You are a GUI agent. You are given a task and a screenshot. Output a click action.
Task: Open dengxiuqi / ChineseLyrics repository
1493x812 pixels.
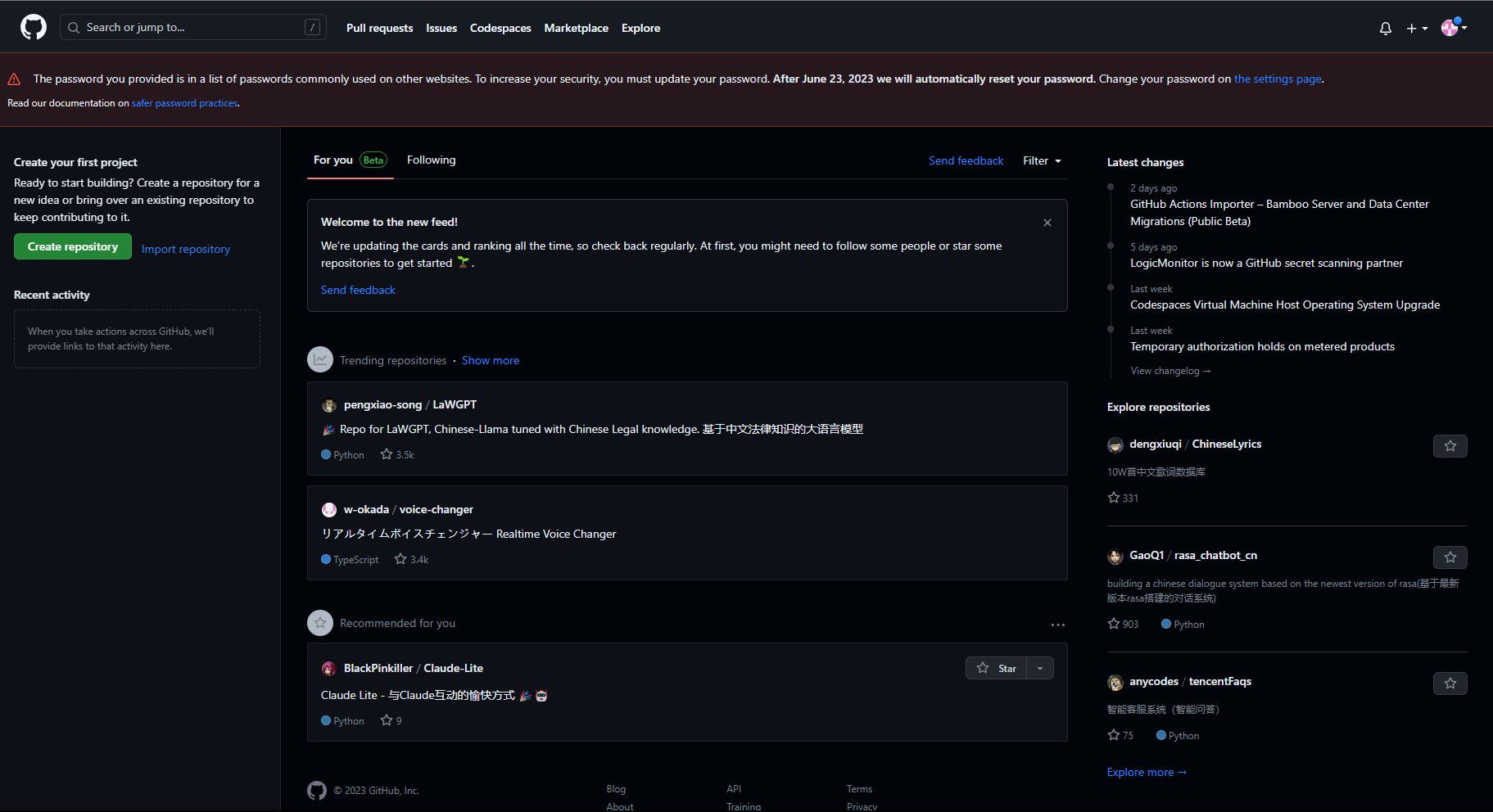[x=1195, y=444]
